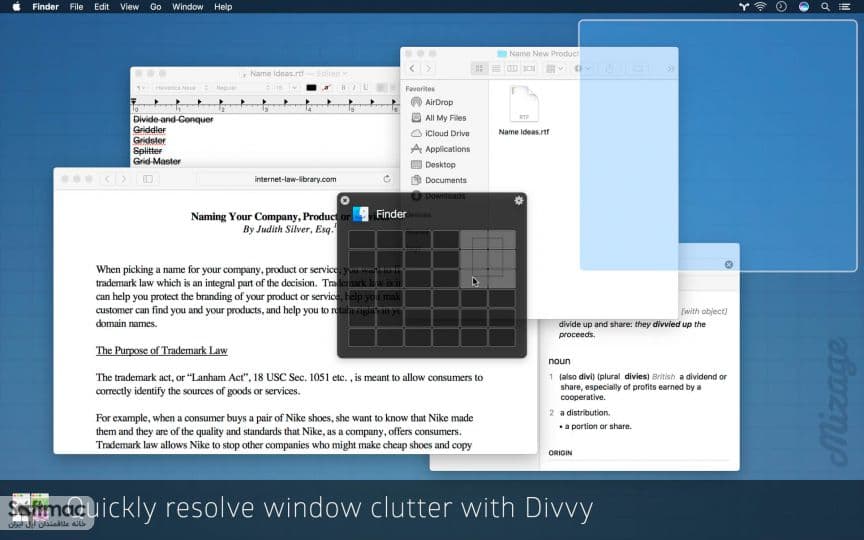Open the TextEdit typeface style dropdown

point(242,88)
